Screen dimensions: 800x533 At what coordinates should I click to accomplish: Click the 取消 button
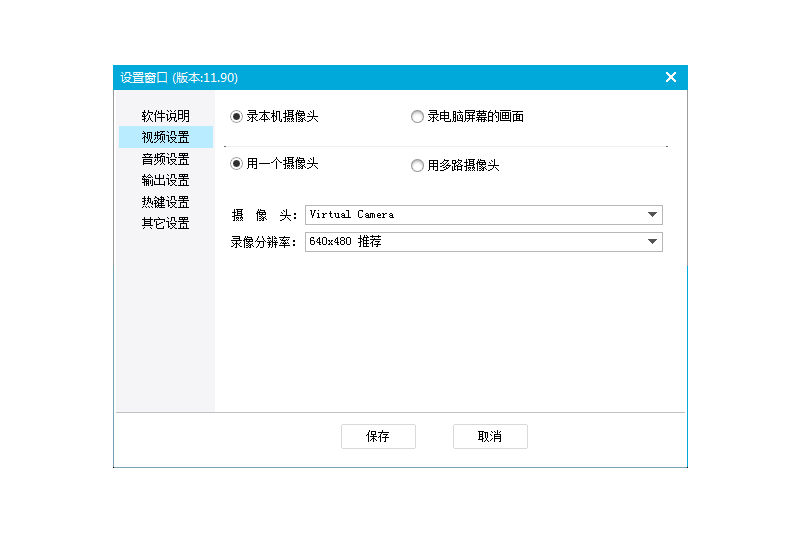[x=490, y=437]
